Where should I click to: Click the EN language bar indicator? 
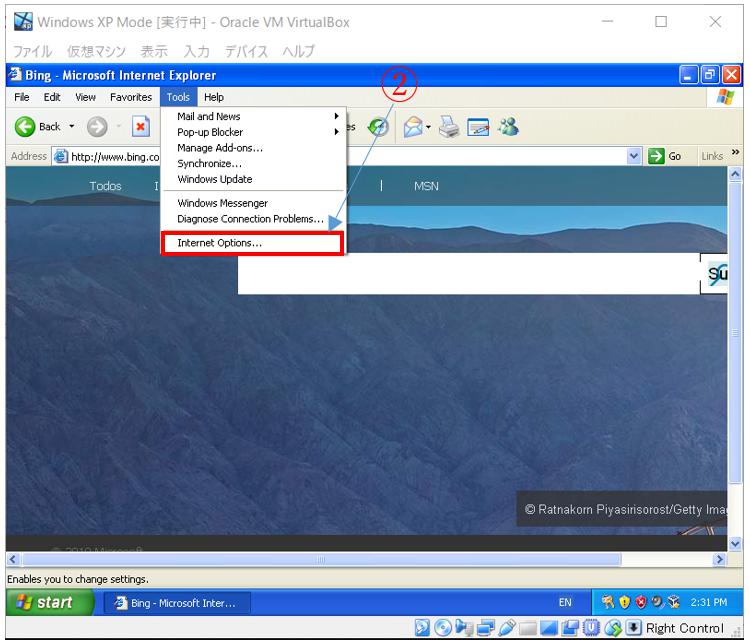(x=565, y=602)
